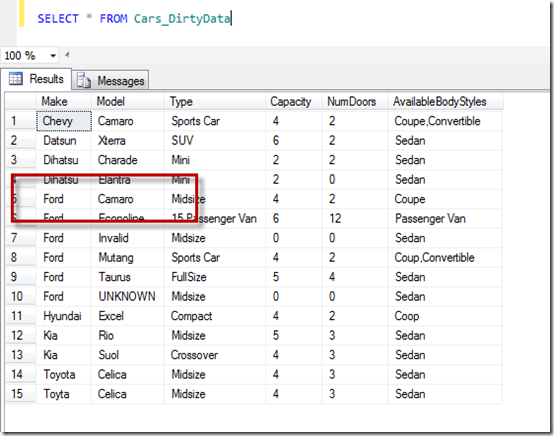
Task: Click row header number 12
Action: coord(21,335)
